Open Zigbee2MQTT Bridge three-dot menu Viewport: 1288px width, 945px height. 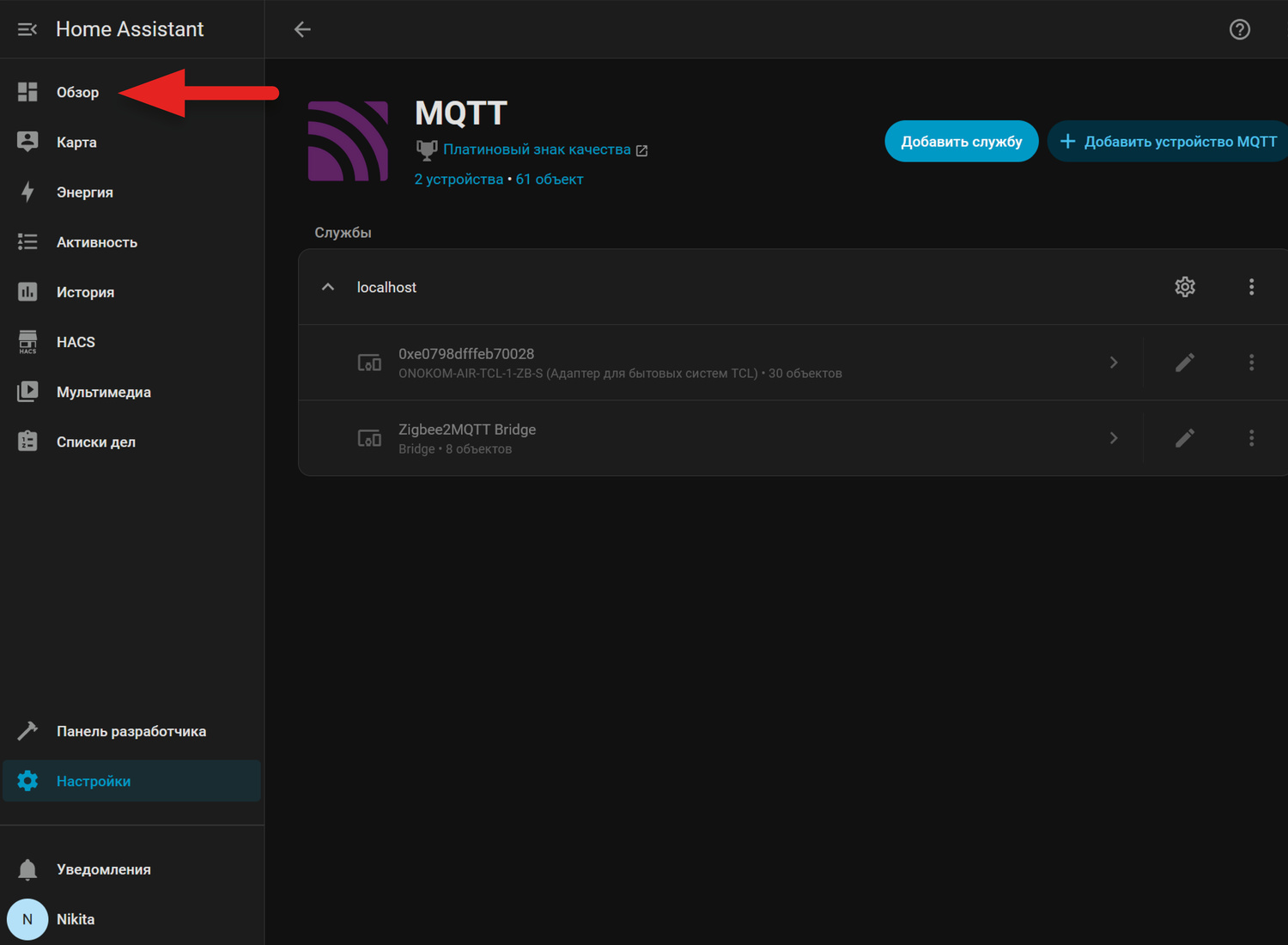point(1251,438)
